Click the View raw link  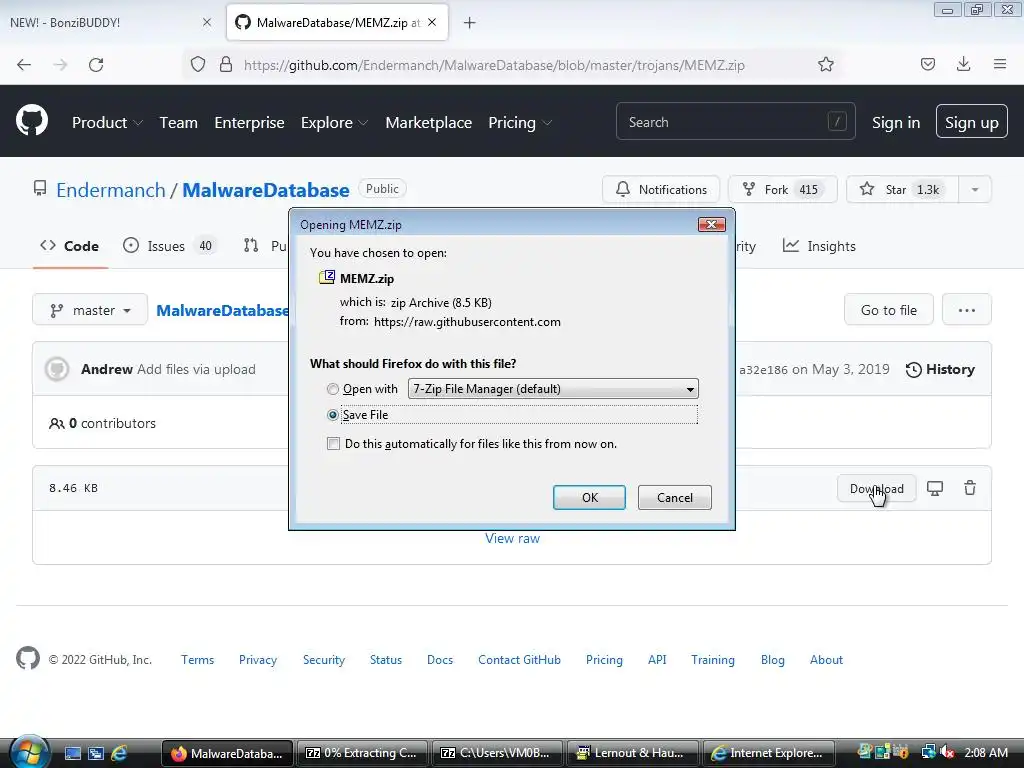(512, 539)
